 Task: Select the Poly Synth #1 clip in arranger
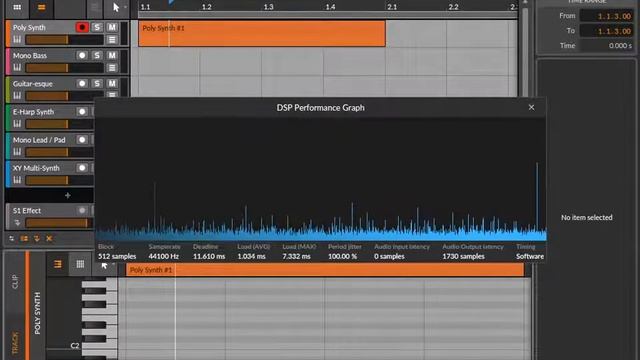[262, 33]
